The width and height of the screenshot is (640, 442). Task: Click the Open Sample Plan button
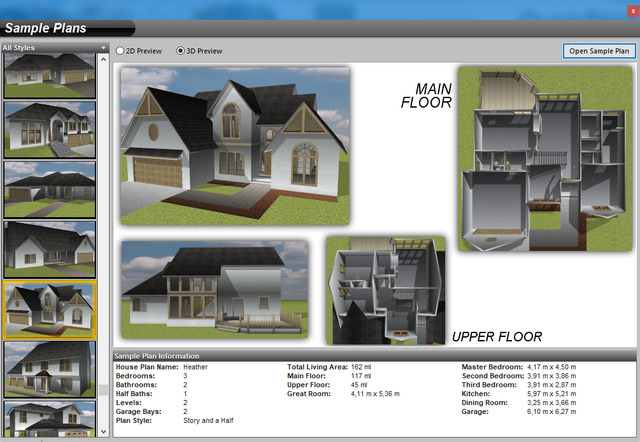pyautogui.click(x=600, y=50)
